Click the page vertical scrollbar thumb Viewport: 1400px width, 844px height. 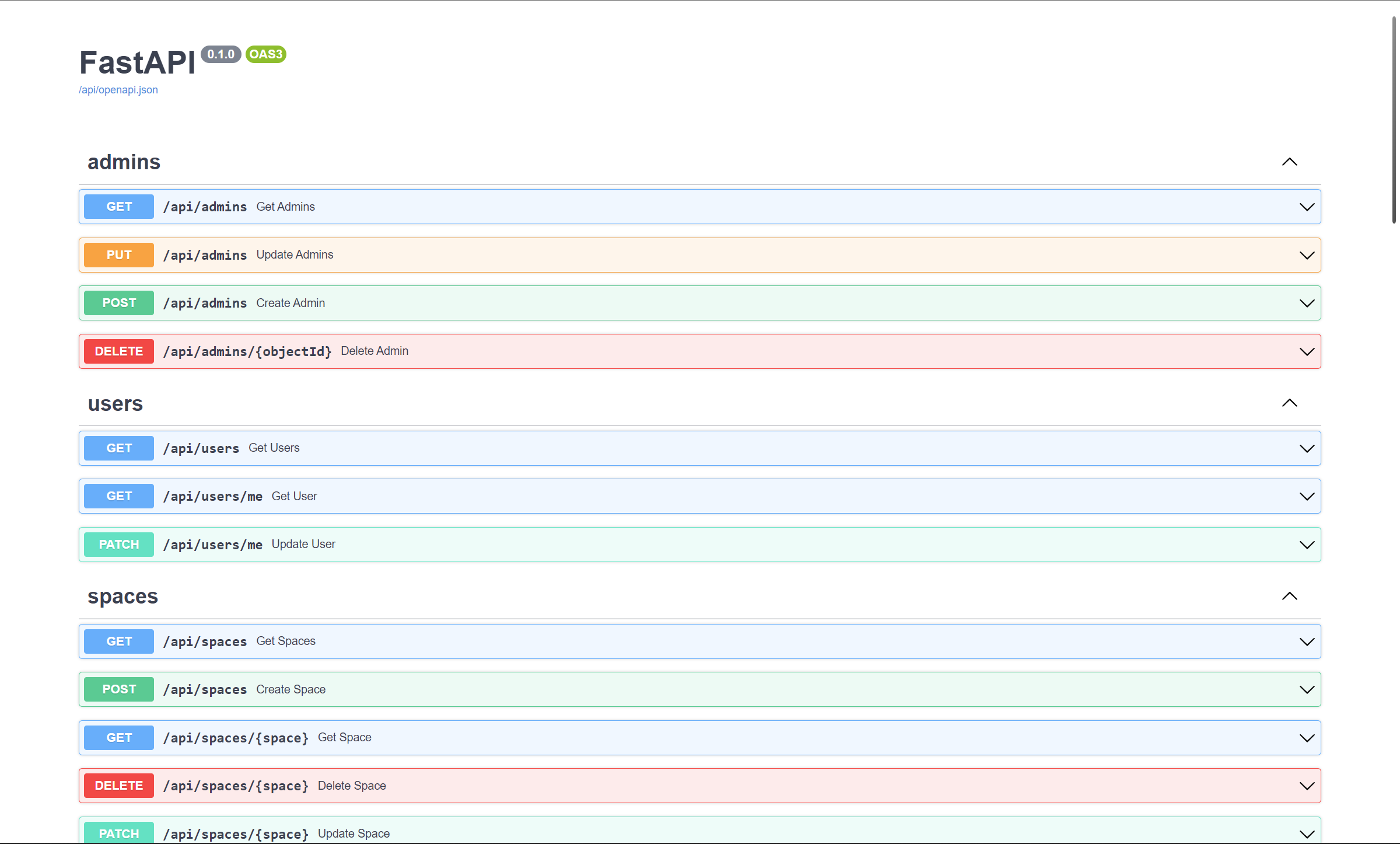[1394, 120]
